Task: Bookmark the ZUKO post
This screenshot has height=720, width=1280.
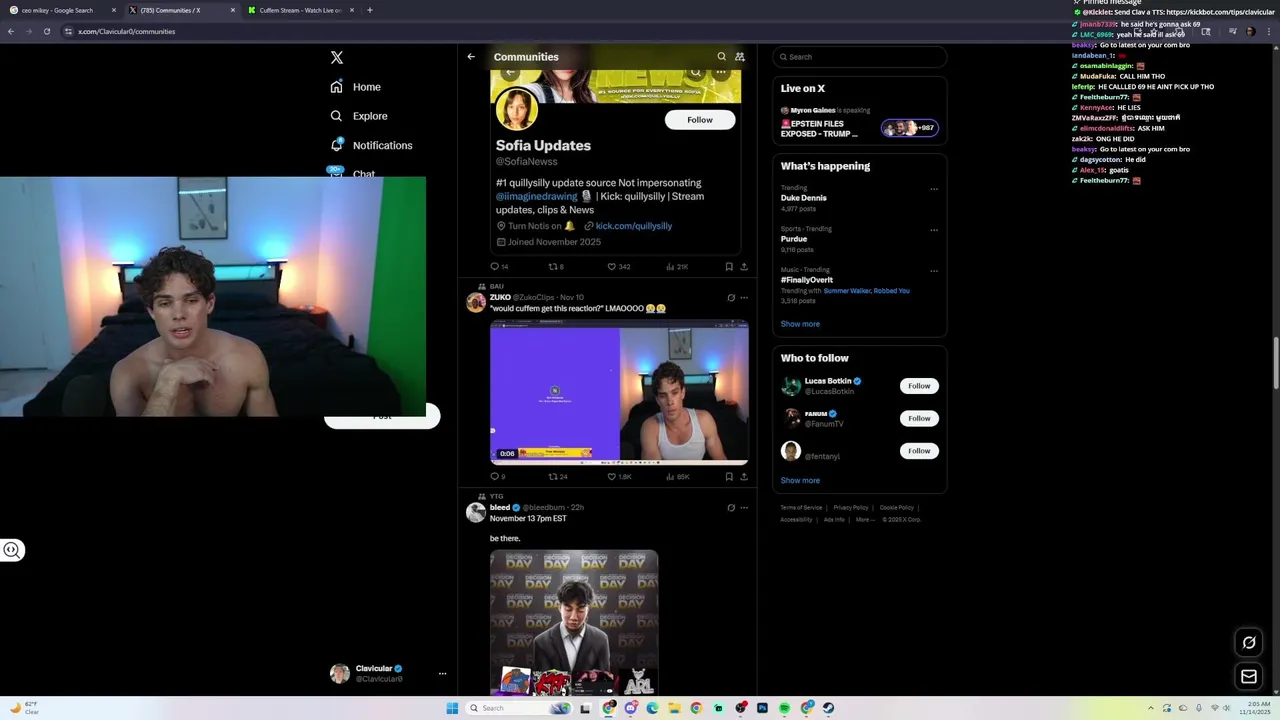Action: tap(729, 477)
